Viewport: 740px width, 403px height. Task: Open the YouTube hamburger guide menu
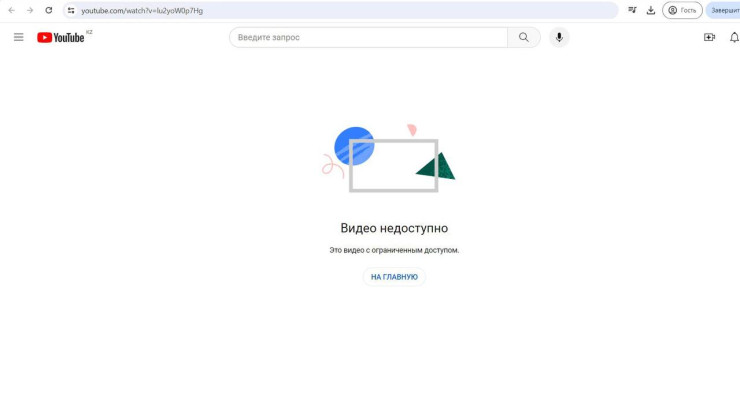tap(18, 37)
